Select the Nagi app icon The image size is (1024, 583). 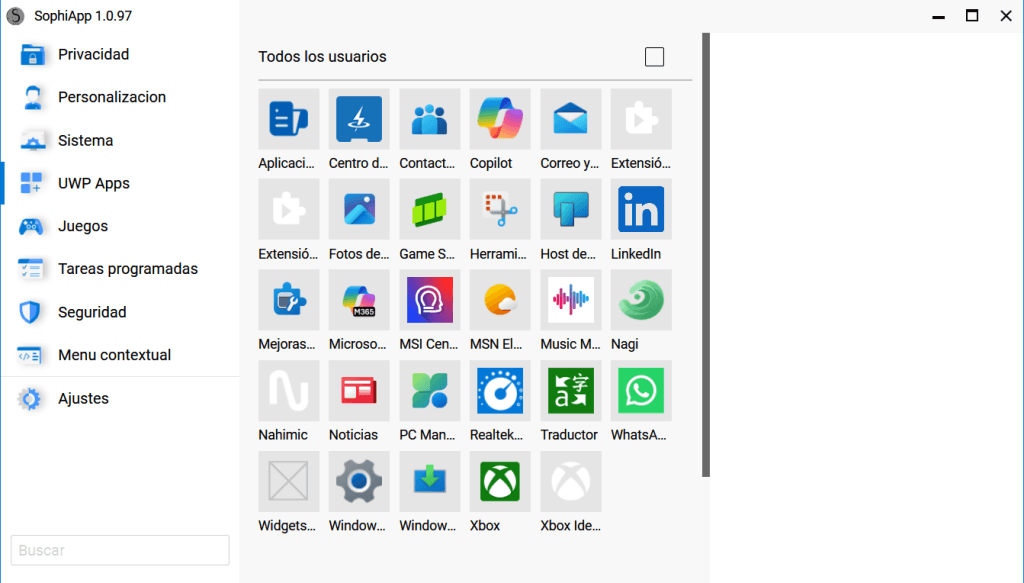[x=641, y=300]
